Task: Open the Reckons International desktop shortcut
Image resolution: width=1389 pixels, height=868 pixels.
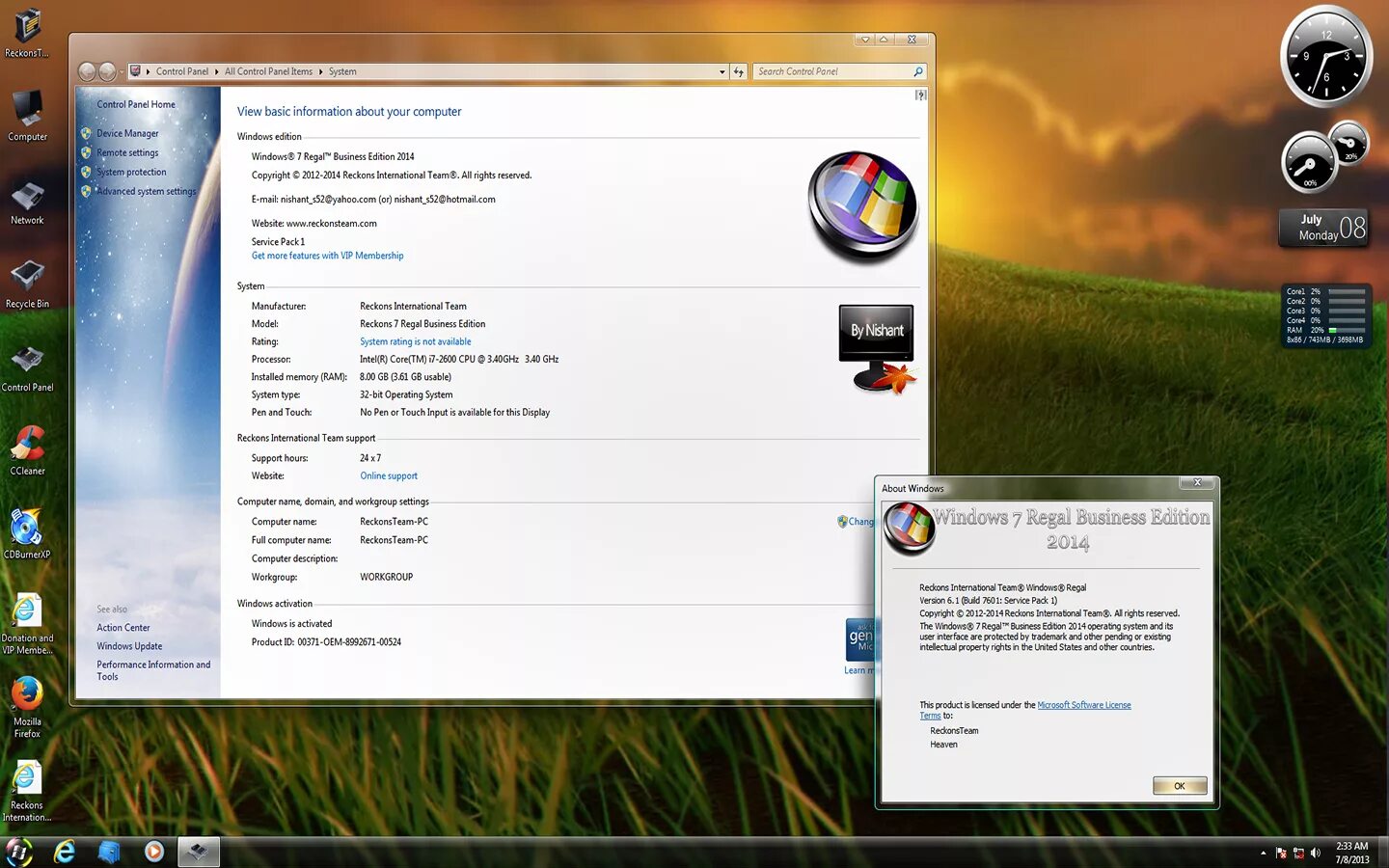Action: 27,791
